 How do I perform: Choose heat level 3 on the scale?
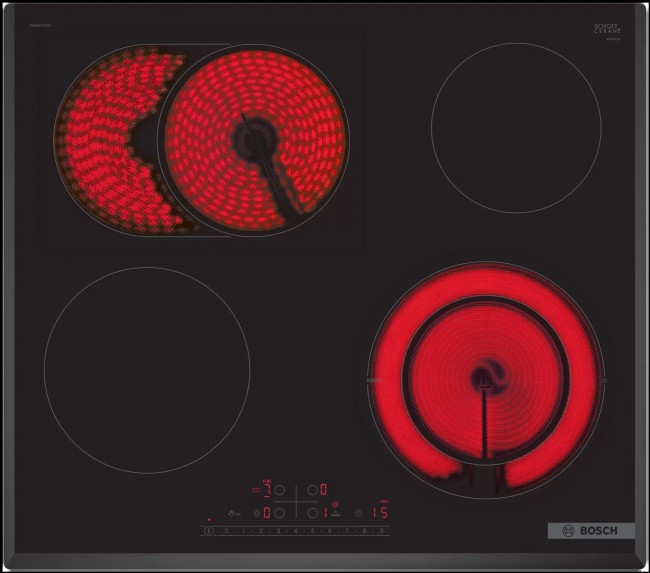(279, 531)
